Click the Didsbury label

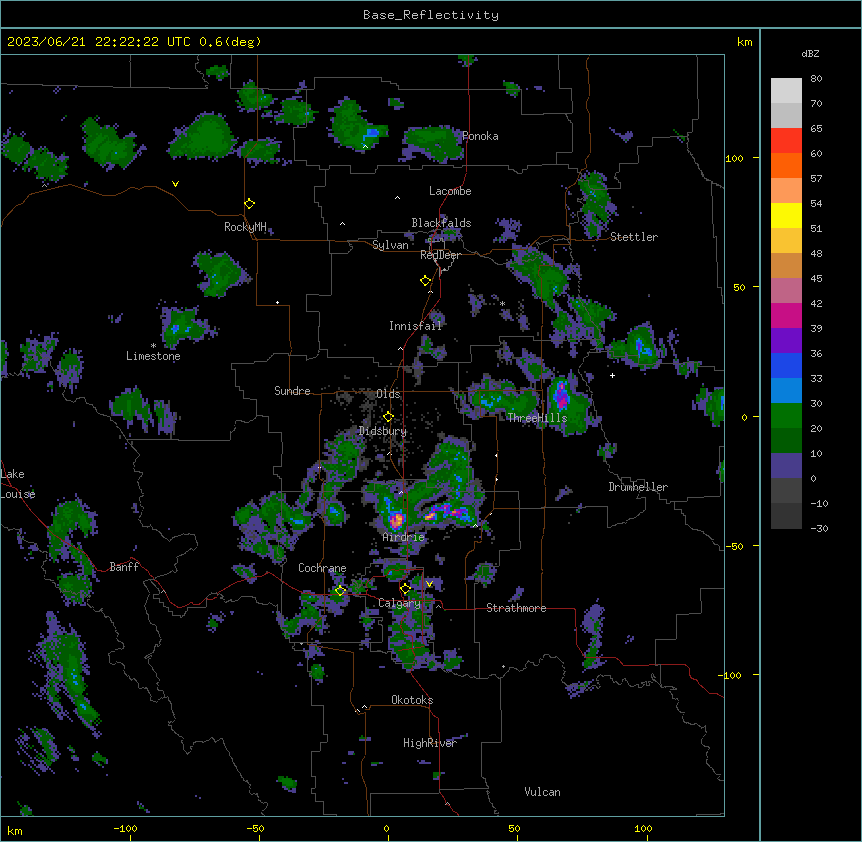pyautogui.click(x=383, y=431)
